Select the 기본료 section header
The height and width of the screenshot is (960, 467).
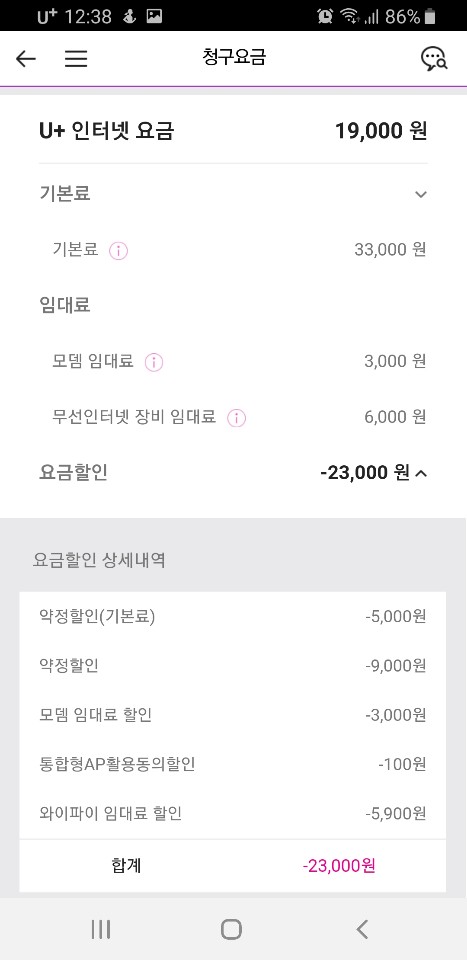click(x=233, y=194)
